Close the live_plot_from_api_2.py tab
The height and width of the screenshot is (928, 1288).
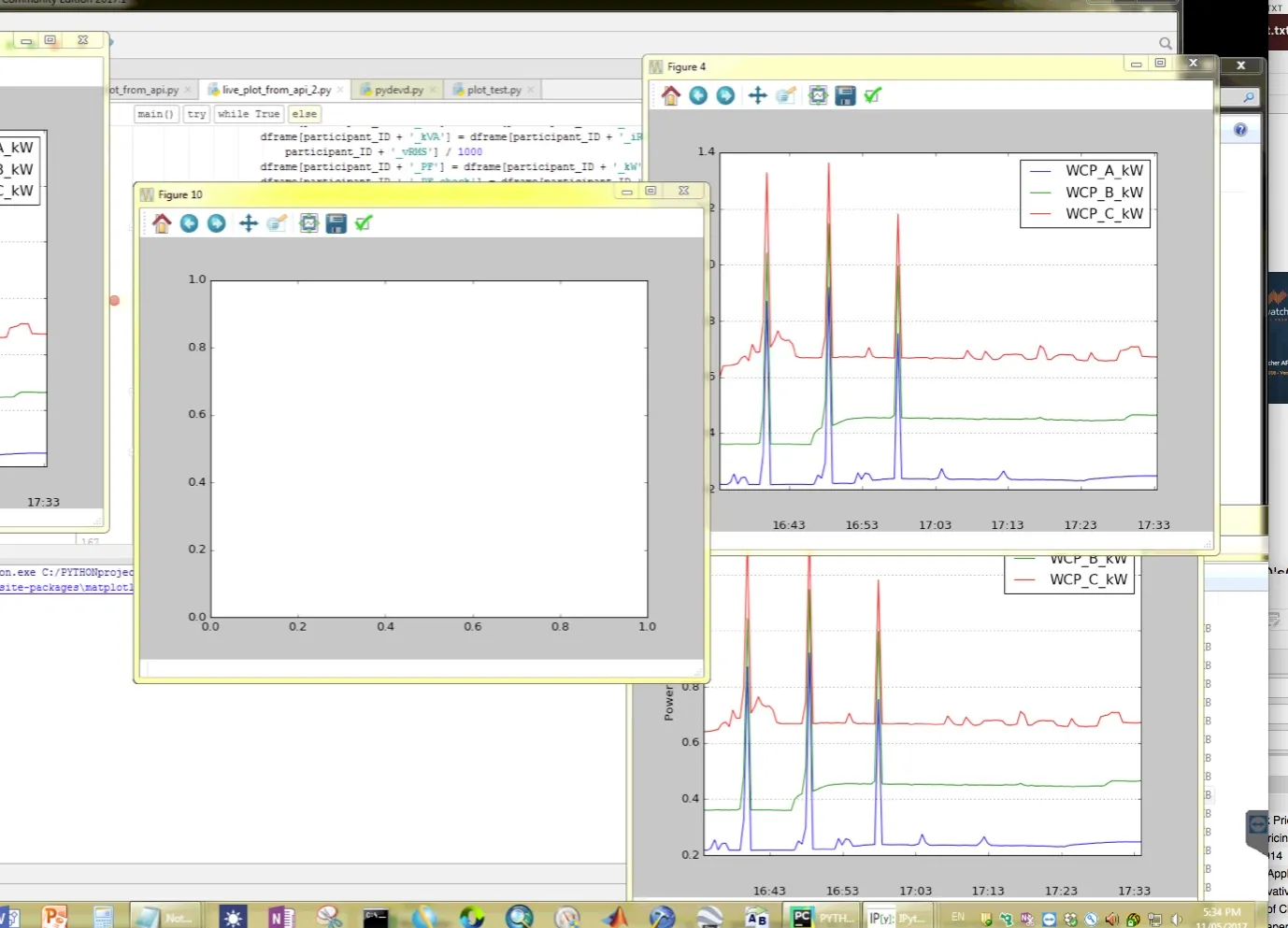coord(340,90)
